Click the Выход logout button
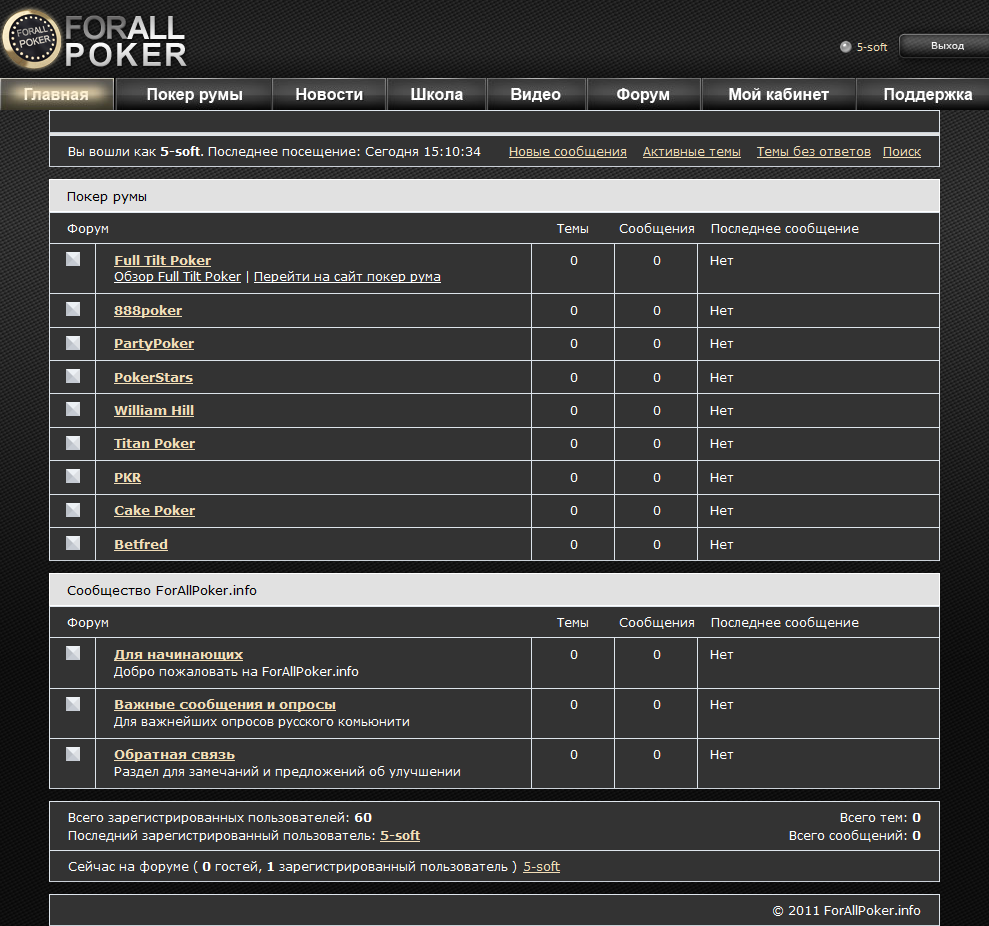This screenshot has width=989, height=926. (945, 46)
